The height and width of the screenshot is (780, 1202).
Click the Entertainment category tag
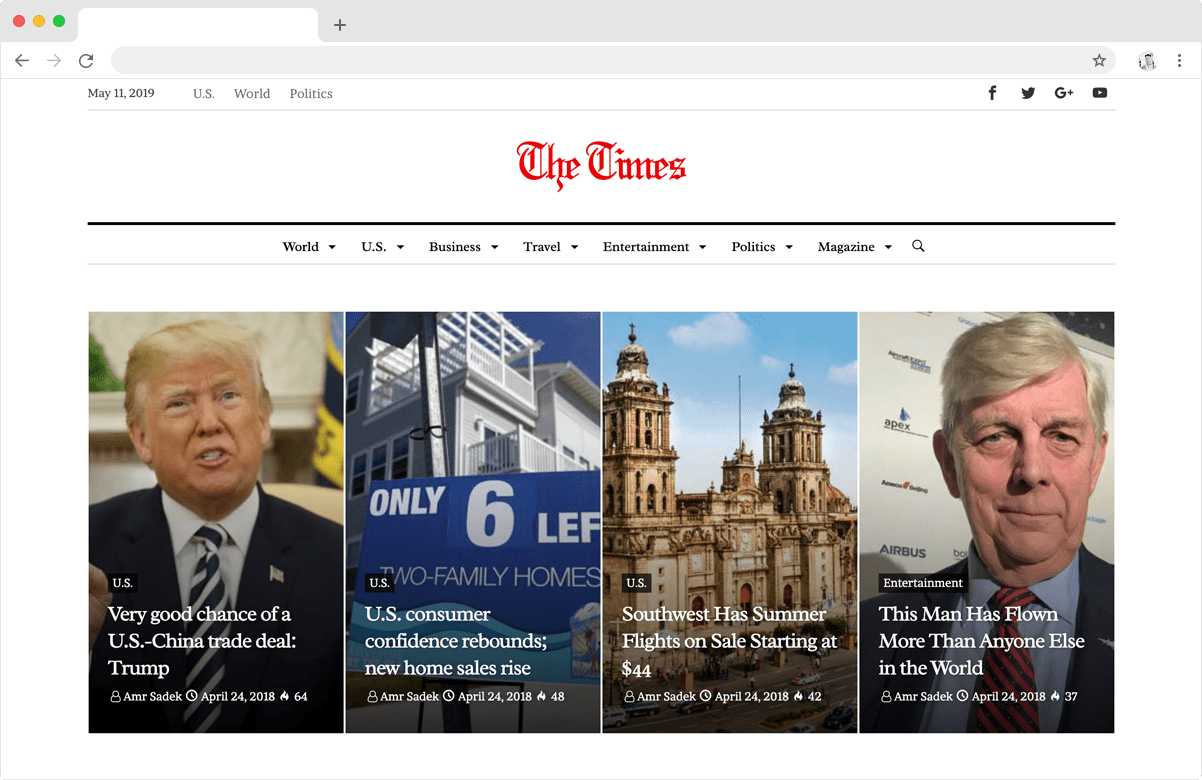click(923, 583)
